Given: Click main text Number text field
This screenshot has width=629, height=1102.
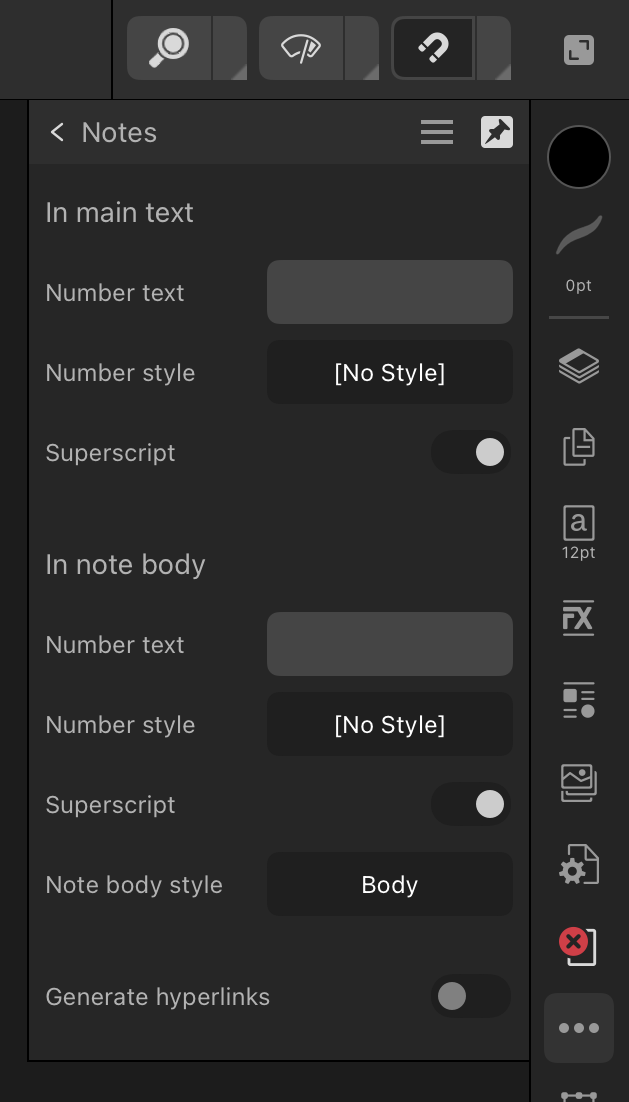Looking at the screenshot, I should pos(390,293).
